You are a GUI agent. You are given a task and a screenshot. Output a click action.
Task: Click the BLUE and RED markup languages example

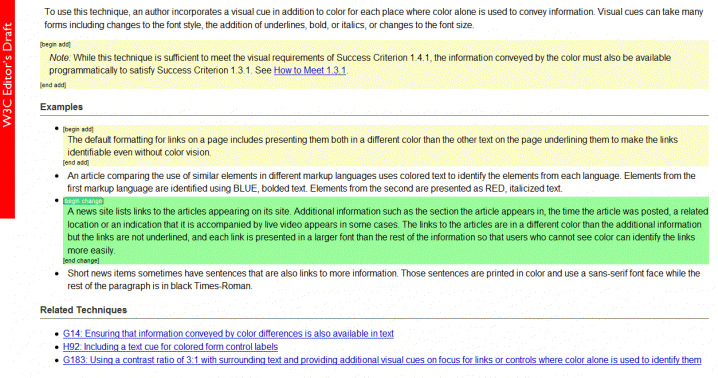pos(381,182)
